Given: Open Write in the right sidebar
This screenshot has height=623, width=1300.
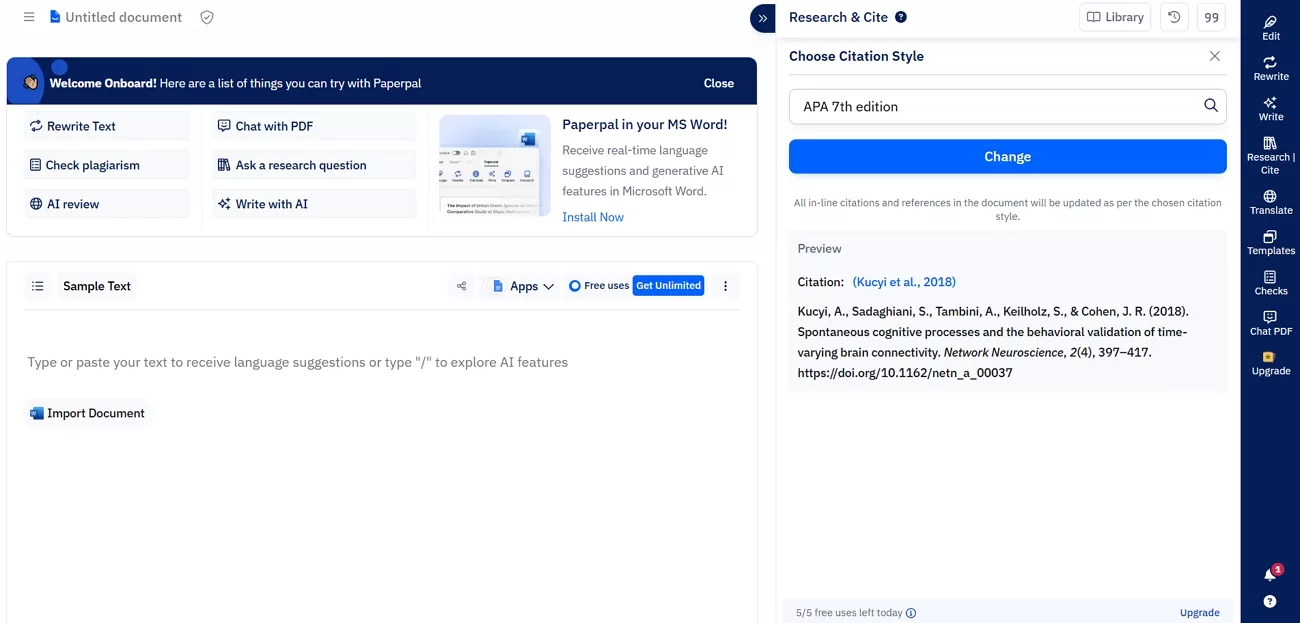Looking at the screenshot, I should [x=1270, y=109].
